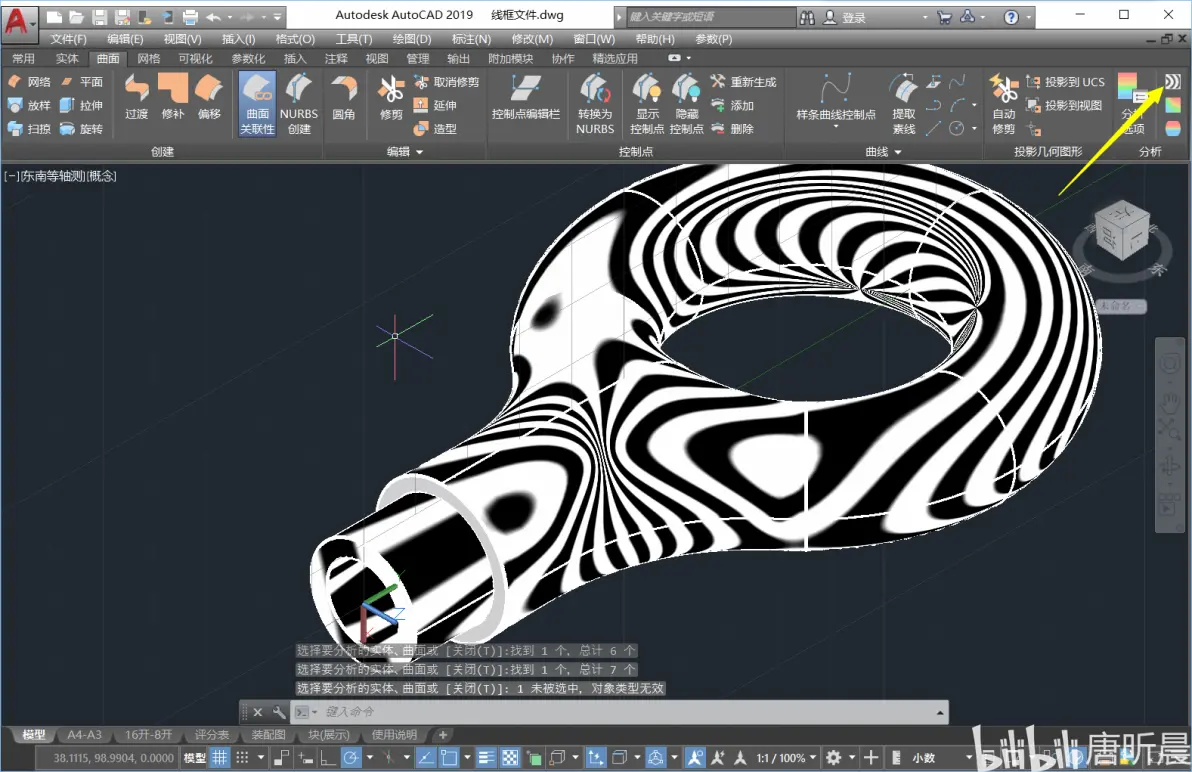Run the 自动修剪 auto trim tool
The width and height of the screenshot is (1192, 772).
click(x=1004, y=104)
